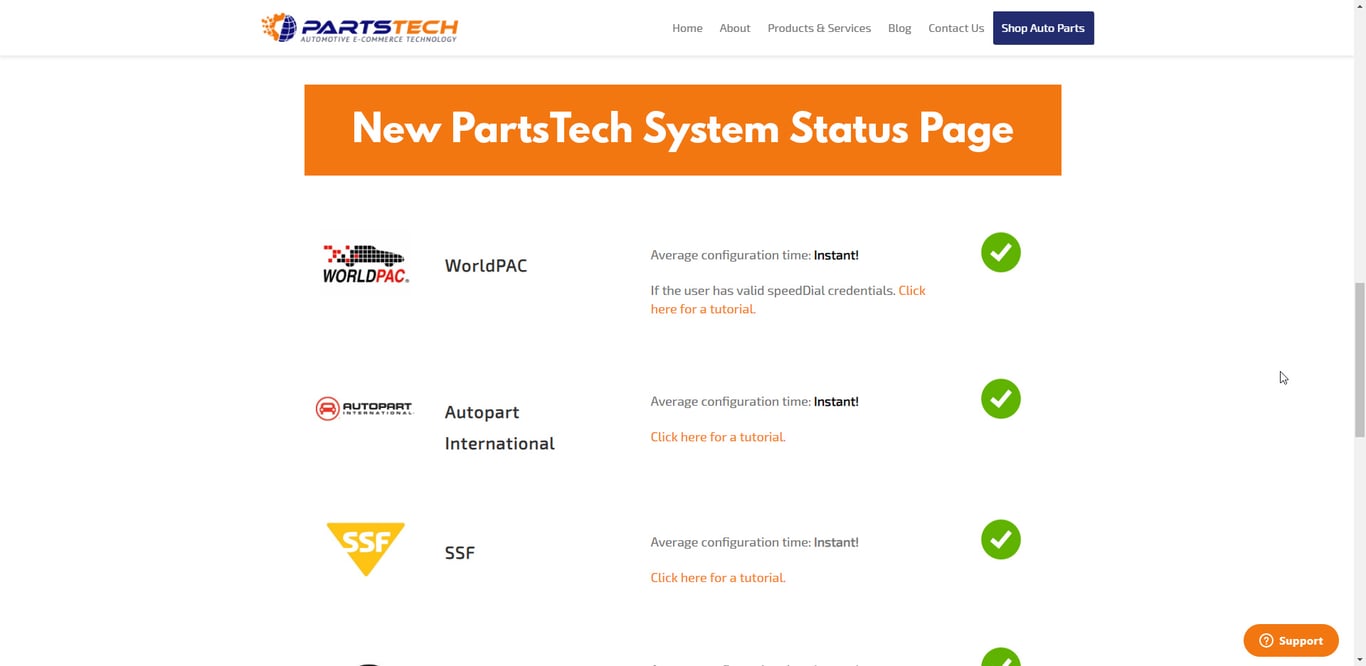
Task: Go to the About page
Action: pyautogui.click(x=735, y=28)
